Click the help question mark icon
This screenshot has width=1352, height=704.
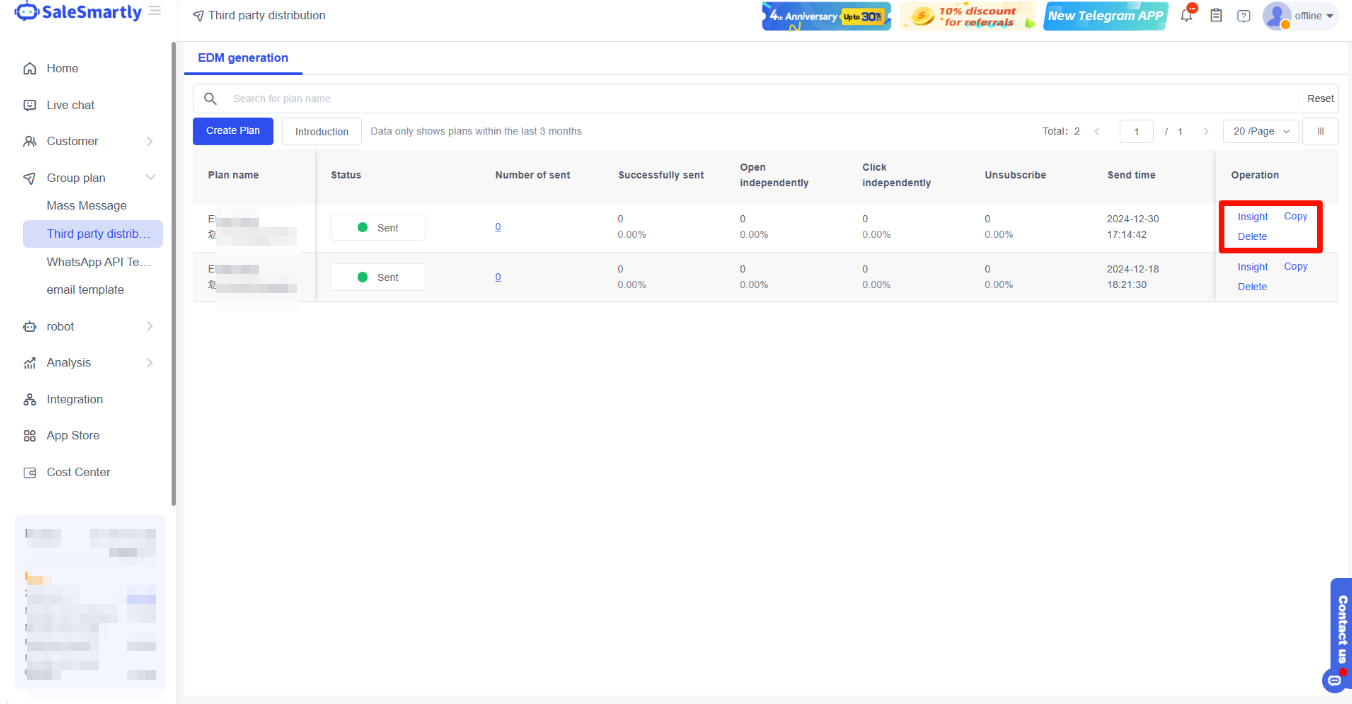click(x=1244, y=16)
